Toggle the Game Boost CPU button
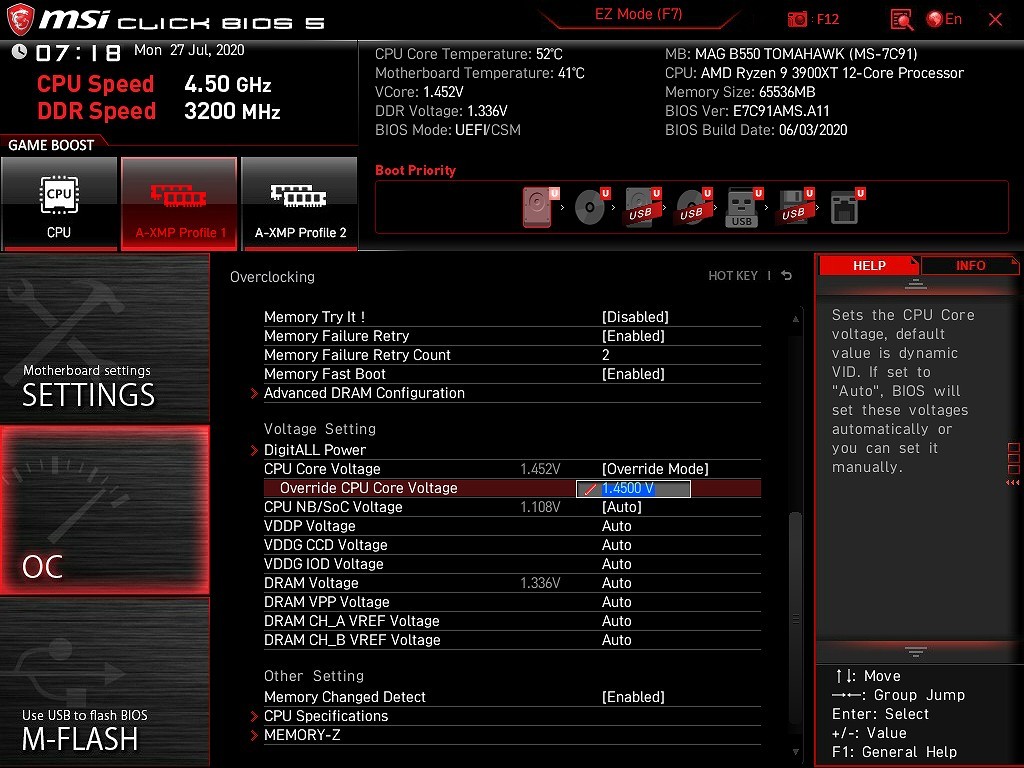This screenshot has width=1024, height=768. 59,203
